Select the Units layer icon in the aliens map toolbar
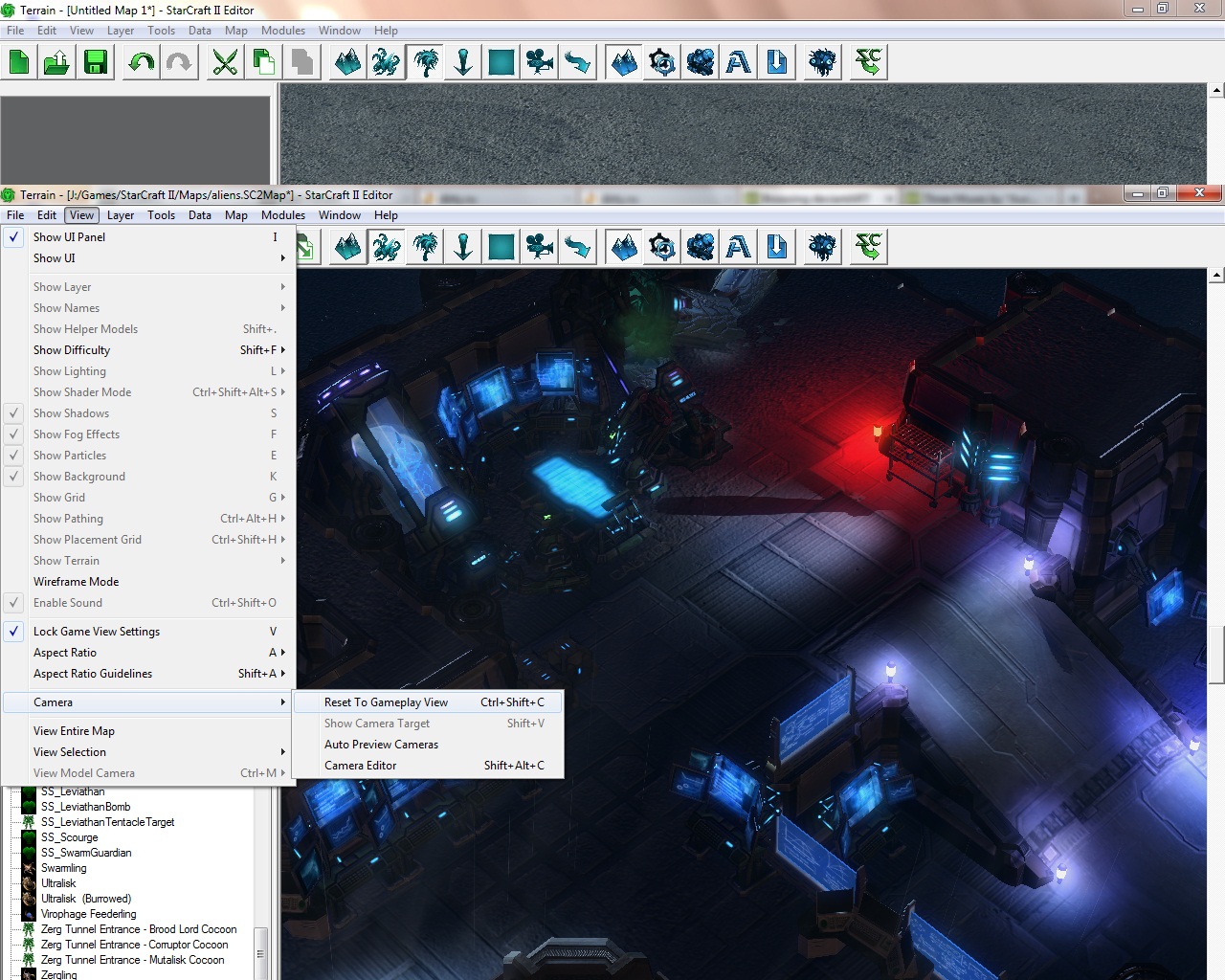Screen dimensions: 1225x980 (386, 248)
